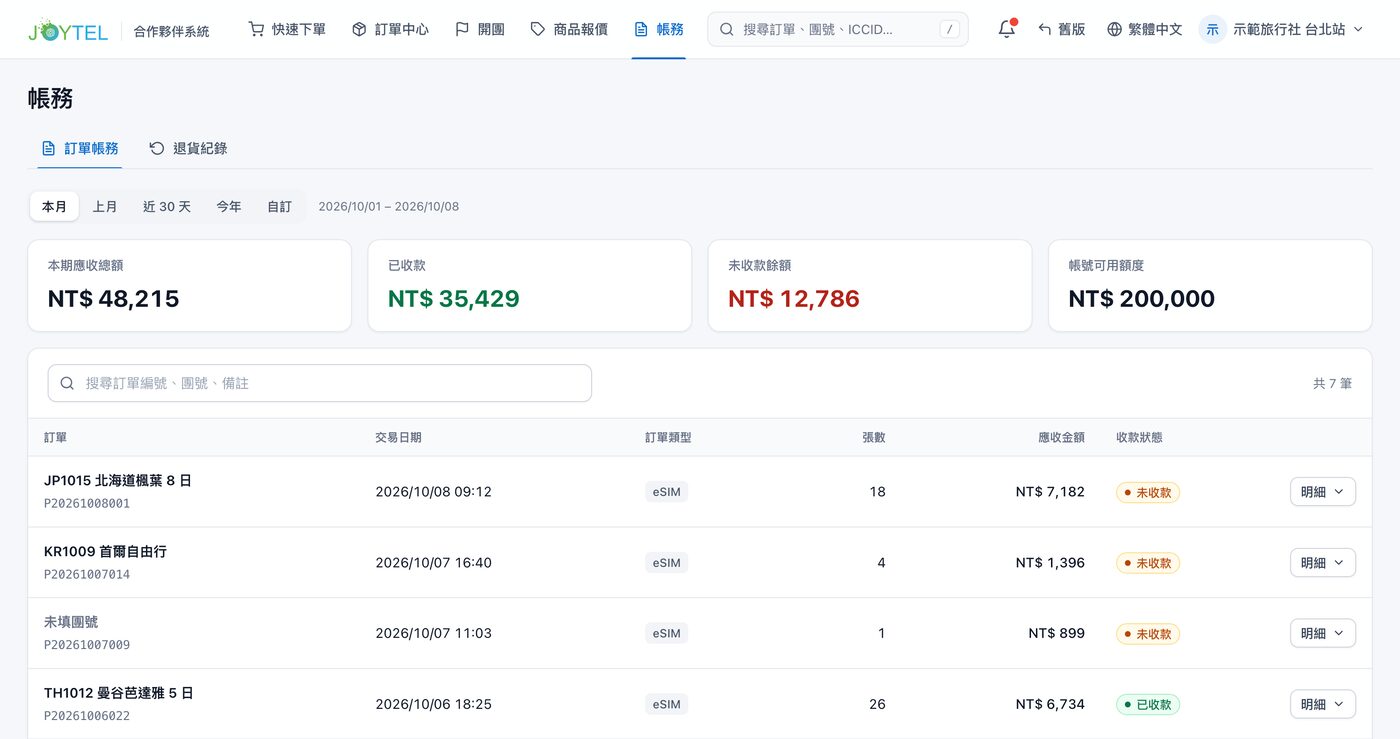Click order number P20261008001
Image resolution: width=1400 pixels, height=739 pixels.
click(x=87, y=504)
